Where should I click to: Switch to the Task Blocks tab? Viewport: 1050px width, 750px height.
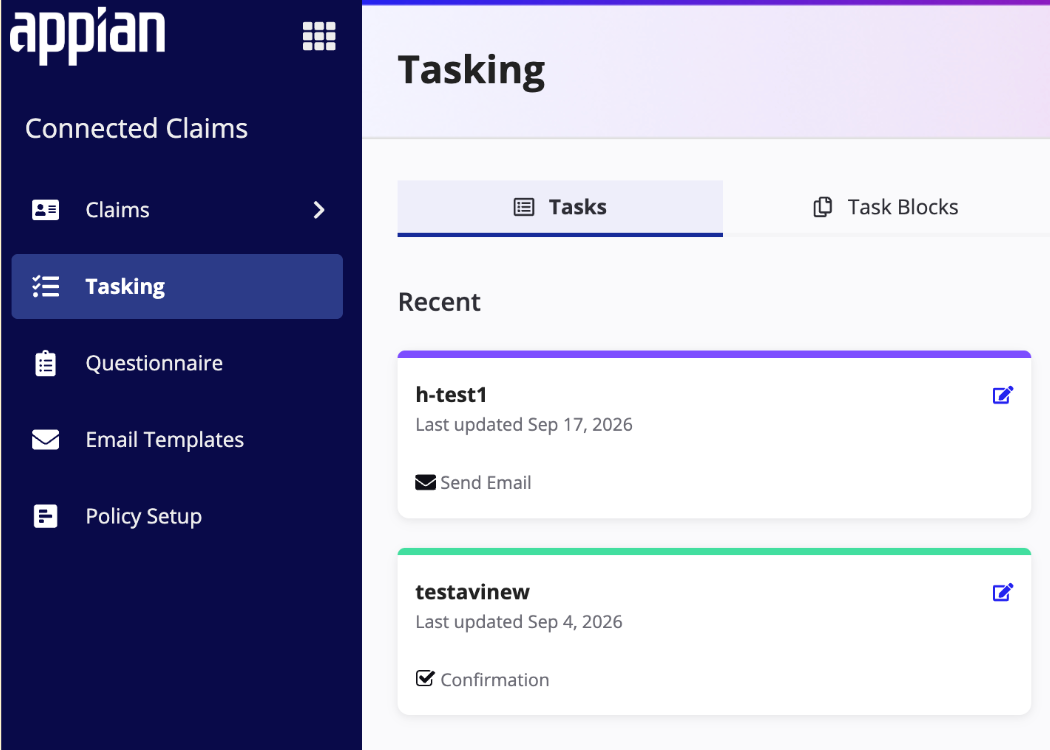coord(886,208)
